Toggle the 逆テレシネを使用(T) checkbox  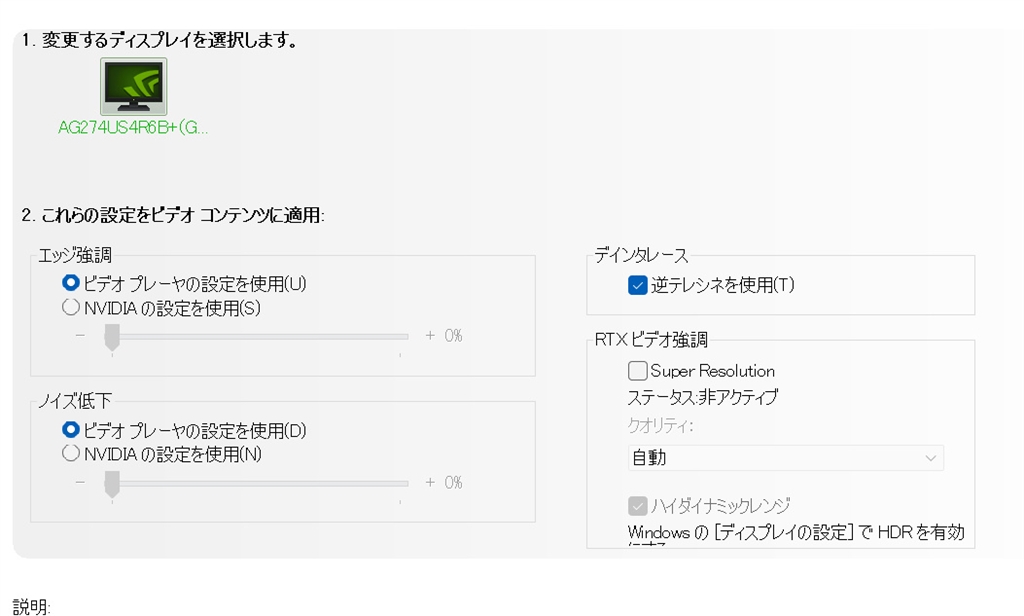tap(638, 285)
